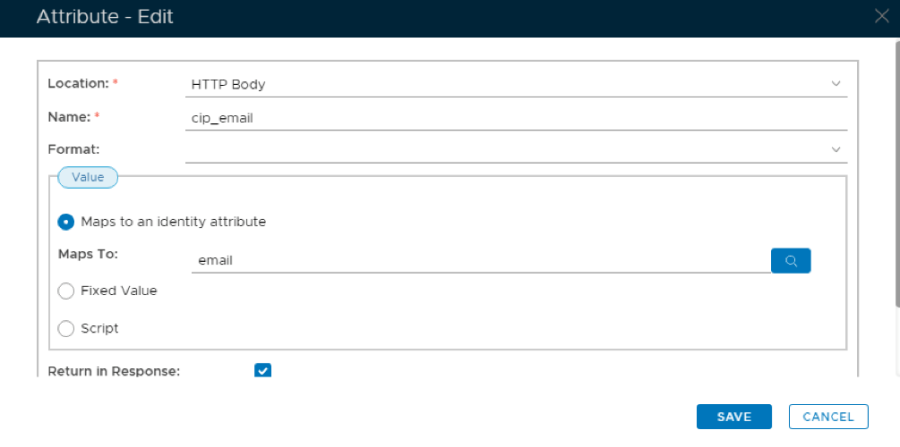Click the Value section tab label
This screenshot has height=447, width=900.
pos(88,177)
